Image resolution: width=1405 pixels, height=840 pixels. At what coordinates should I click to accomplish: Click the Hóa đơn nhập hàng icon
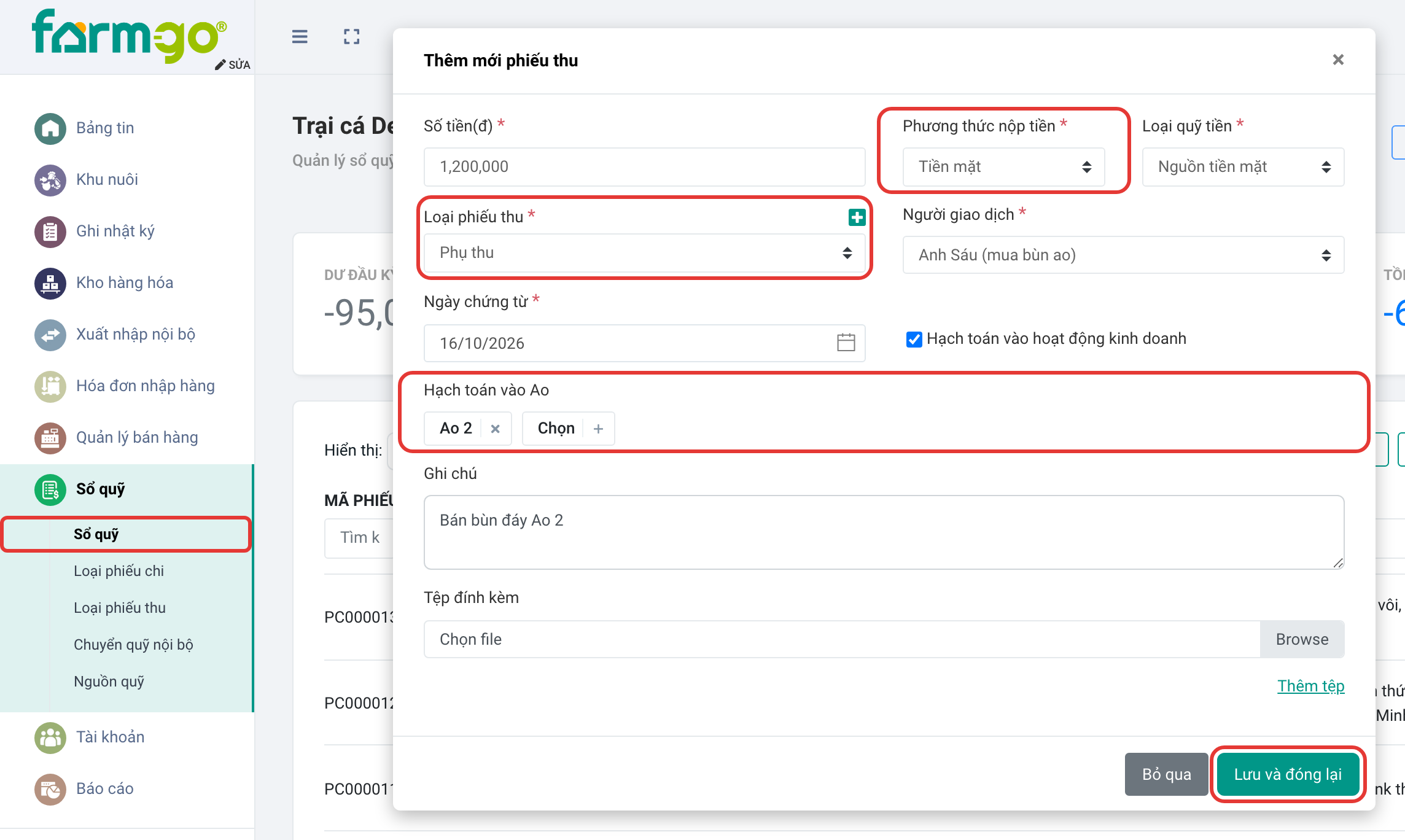[50, 386]
